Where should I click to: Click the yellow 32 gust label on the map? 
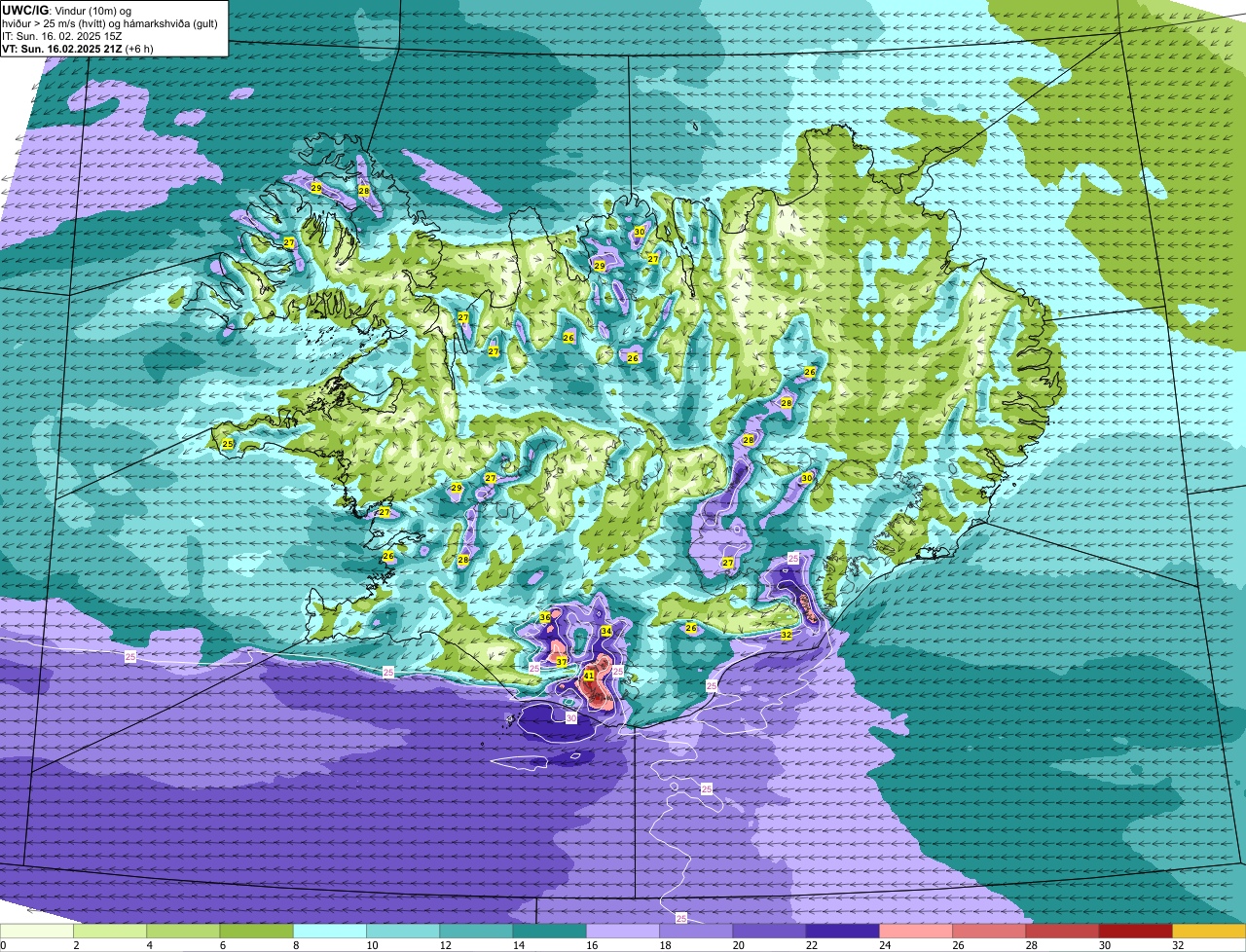click(x=786, y=635)
